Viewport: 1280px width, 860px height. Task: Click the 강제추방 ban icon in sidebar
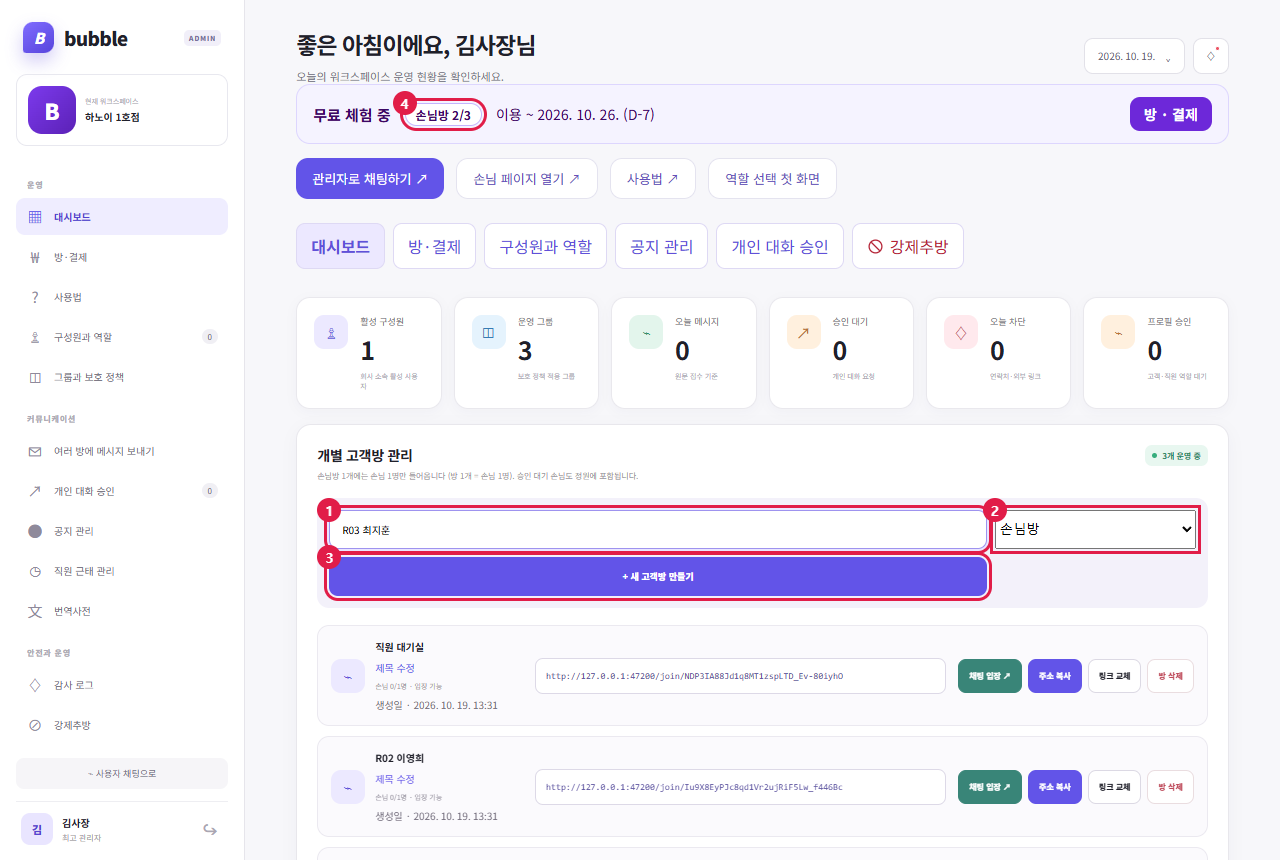pos(35,725)
